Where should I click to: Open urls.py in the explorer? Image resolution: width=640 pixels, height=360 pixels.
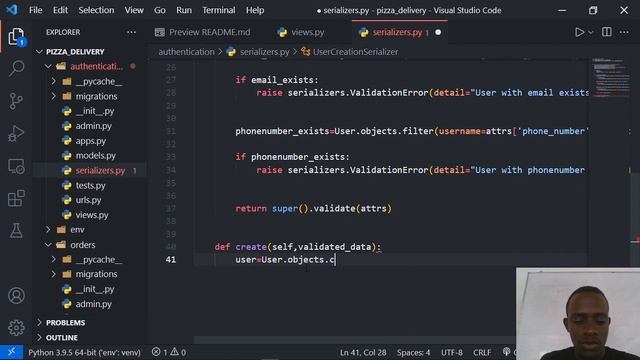(88, 200)
